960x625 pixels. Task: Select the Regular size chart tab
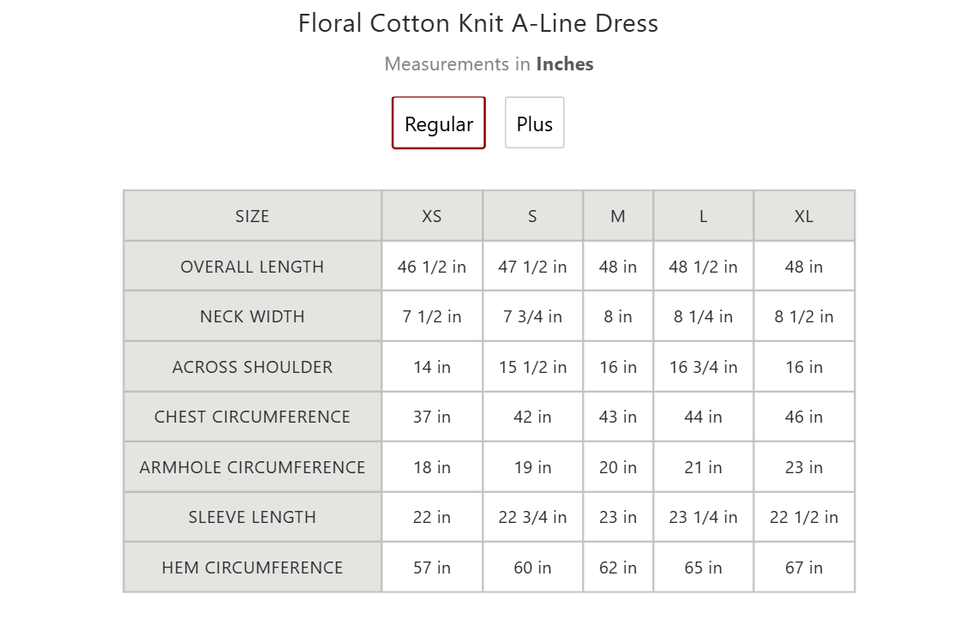(x=438, y=122)
